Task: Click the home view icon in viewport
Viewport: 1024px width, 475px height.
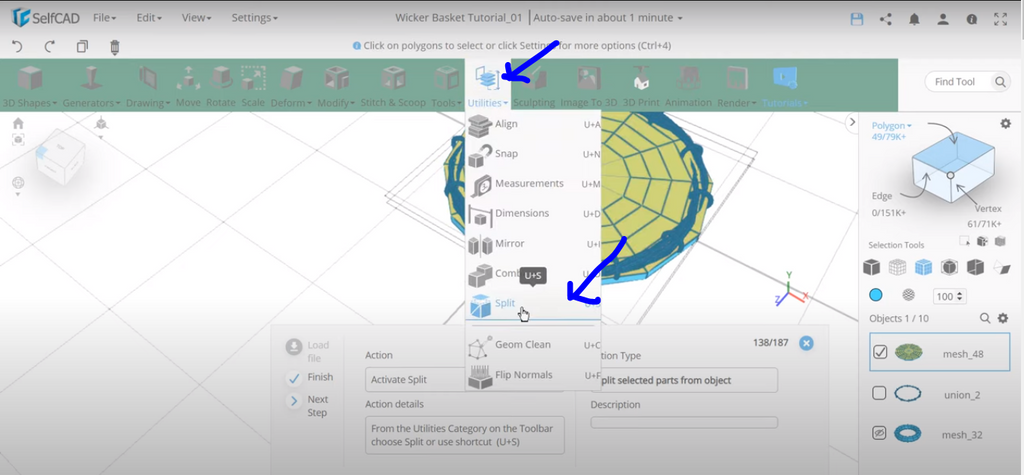Action: (x=18, y=123)
